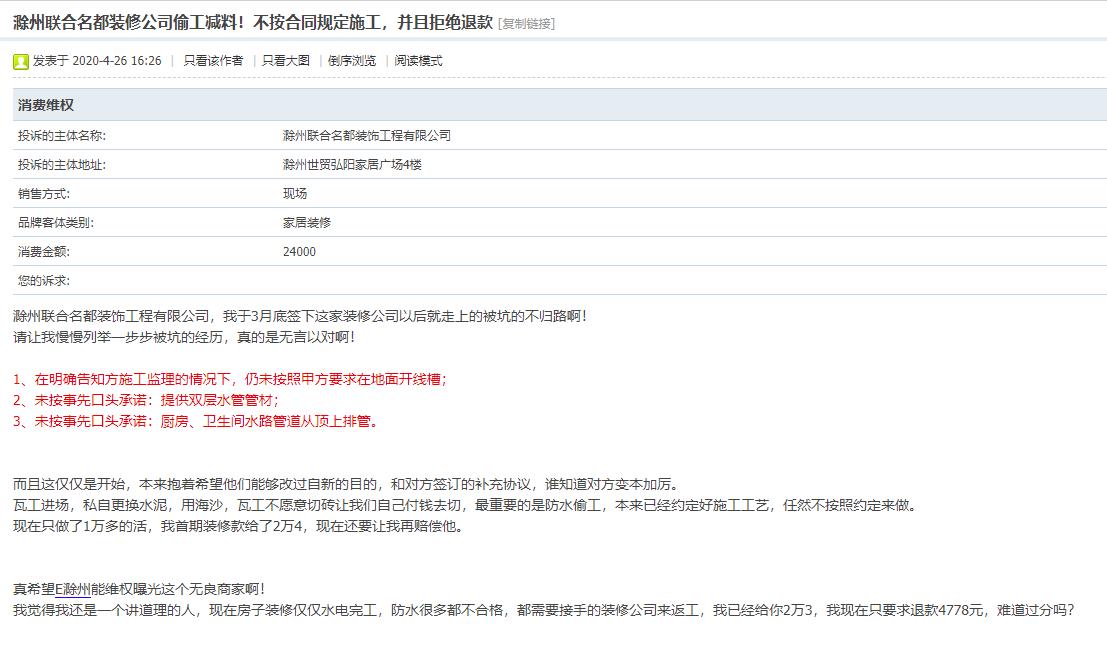Click the post date 发表于 2020-4-26 16:26
The height and width of the screenshot is (649, 1107).
click(97, 61)
